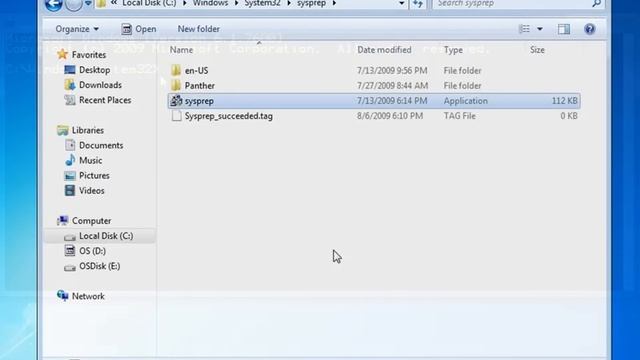Click the TAG File type cell
Image resolution: width=640 pixels, height=360 pixels.
point(460,116)
